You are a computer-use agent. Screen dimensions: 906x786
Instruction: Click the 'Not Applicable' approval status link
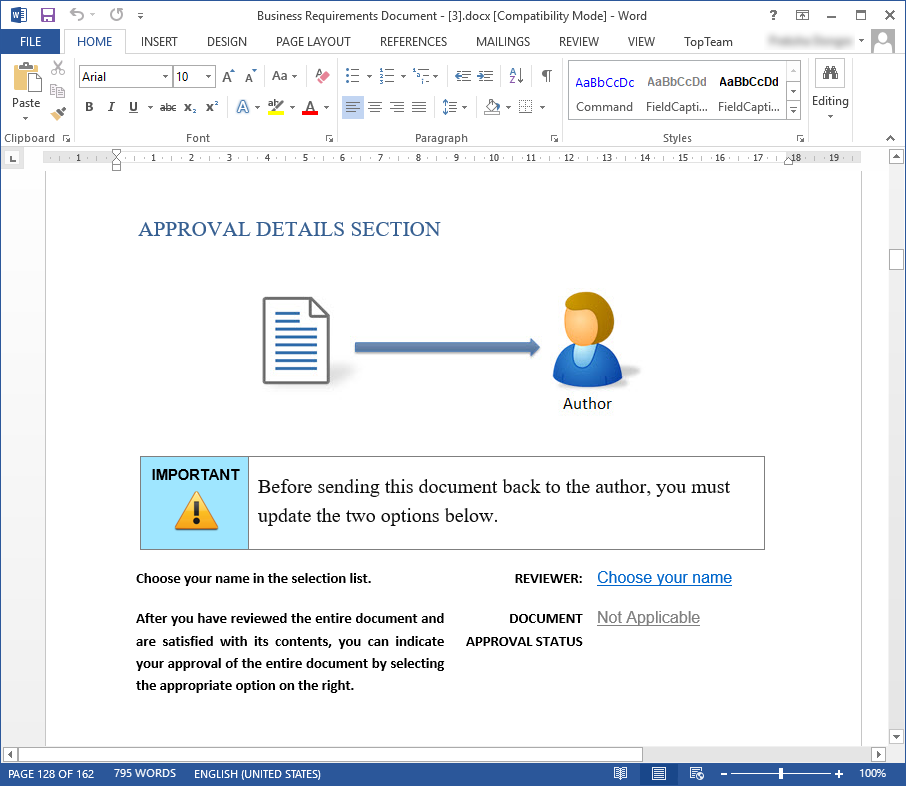tap(648, 617)
